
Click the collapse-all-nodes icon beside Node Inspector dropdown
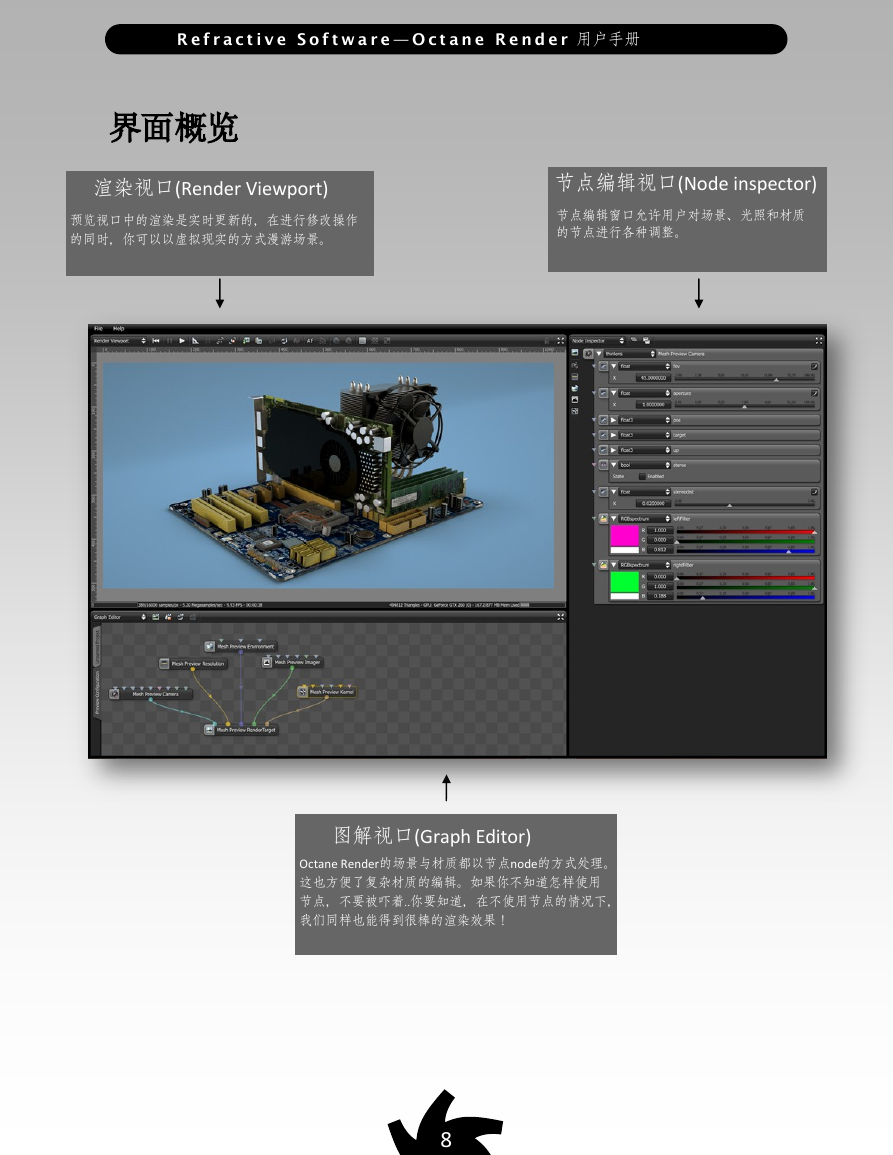click(634, 340)
